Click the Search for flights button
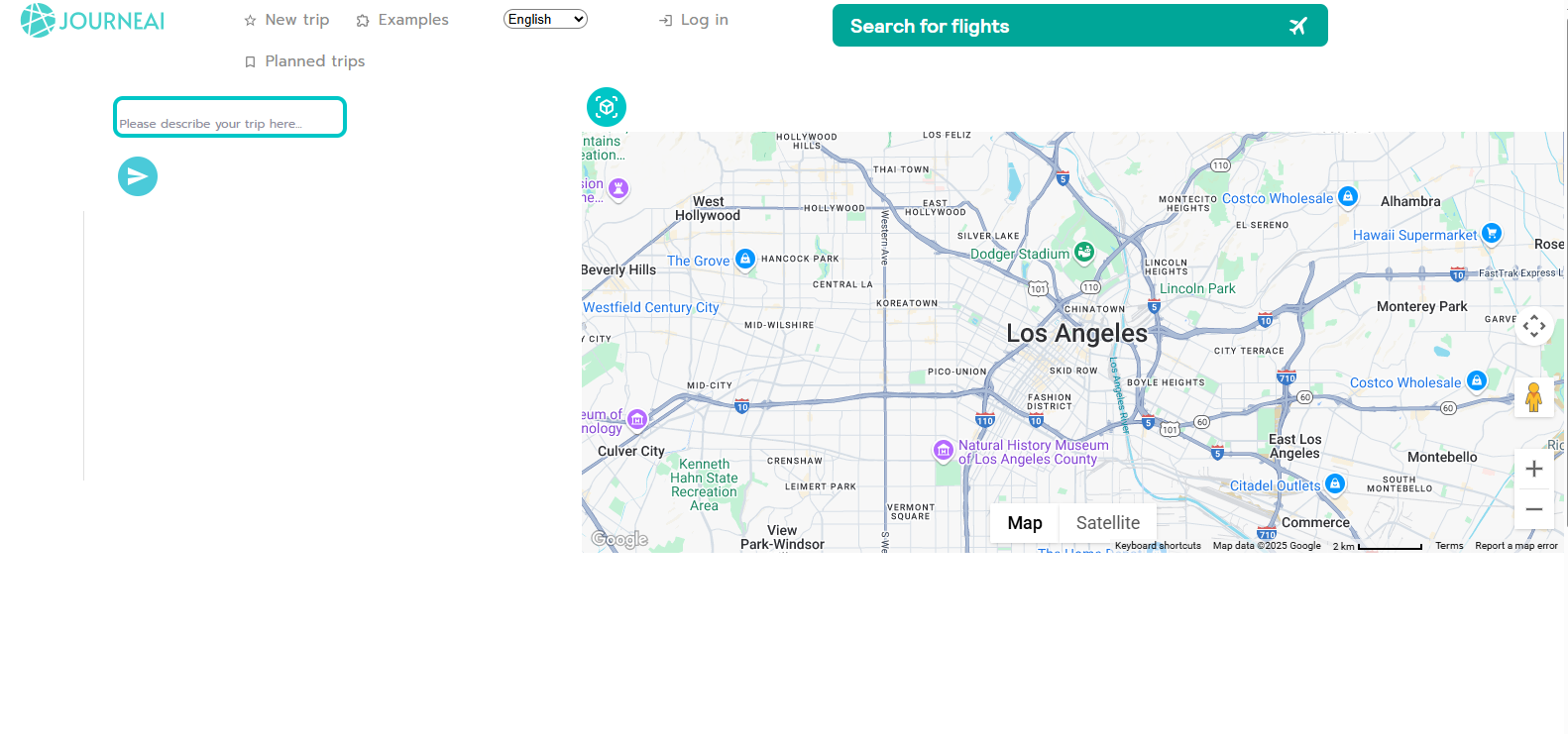The image size is (1568, 750). (1080, 26)
